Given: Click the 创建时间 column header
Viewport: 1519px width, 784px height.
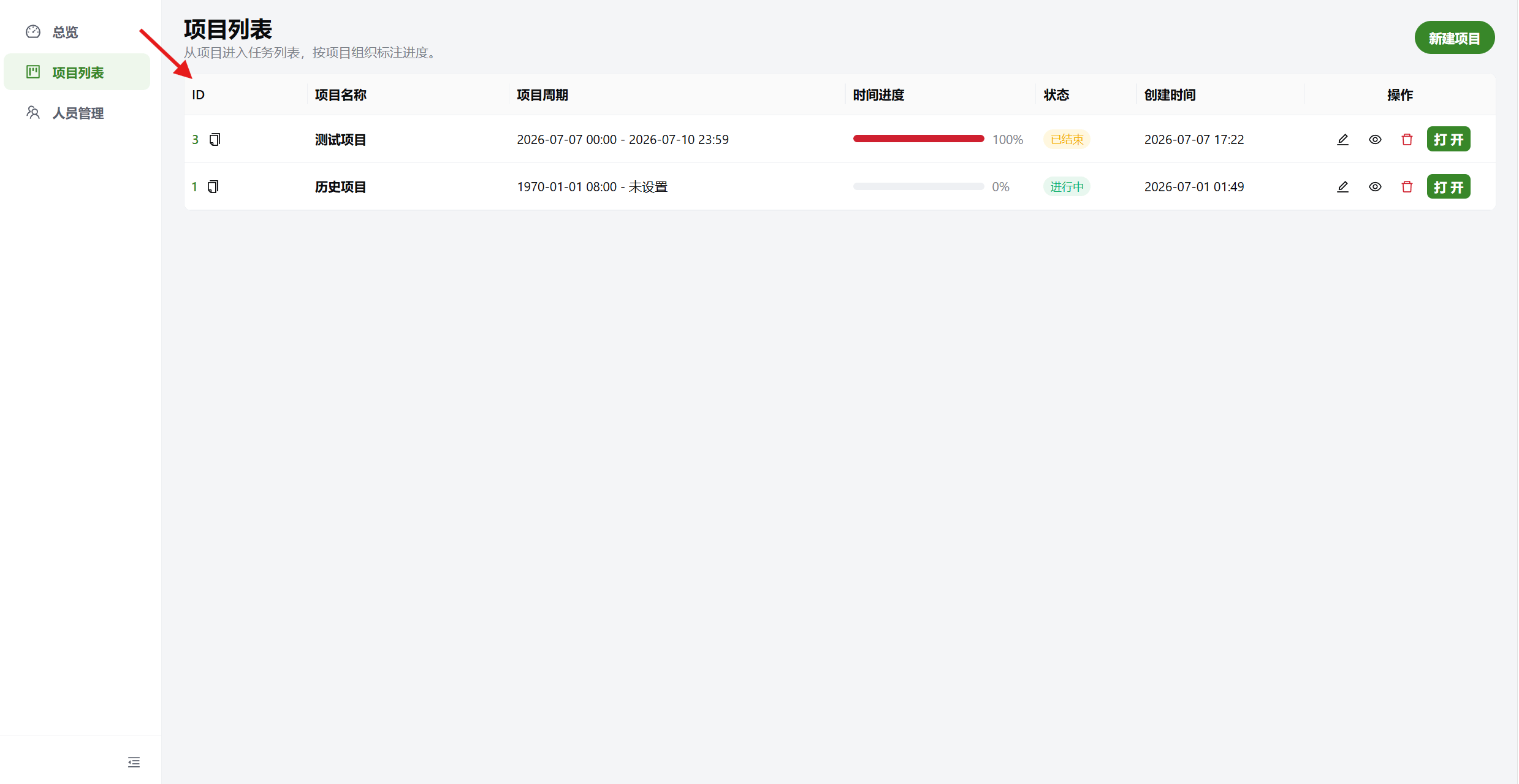Looking at the screenshot, I should tap(1170, 95).
